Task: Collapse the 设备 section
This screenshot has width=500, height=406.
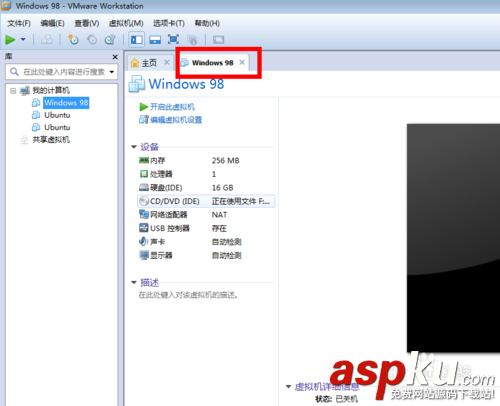Action: pyautogui.click(x=134, y=147)
